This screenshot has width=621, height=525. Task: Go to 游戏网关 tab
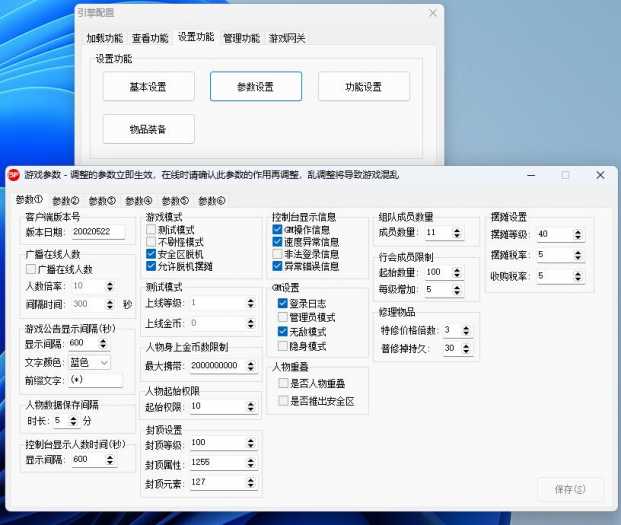(288, 38)
